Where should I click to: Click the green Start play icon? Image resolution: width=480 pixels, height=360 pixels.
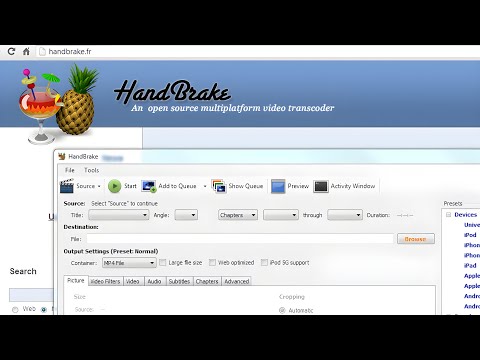pyautogui.click(x=114, y=186)
